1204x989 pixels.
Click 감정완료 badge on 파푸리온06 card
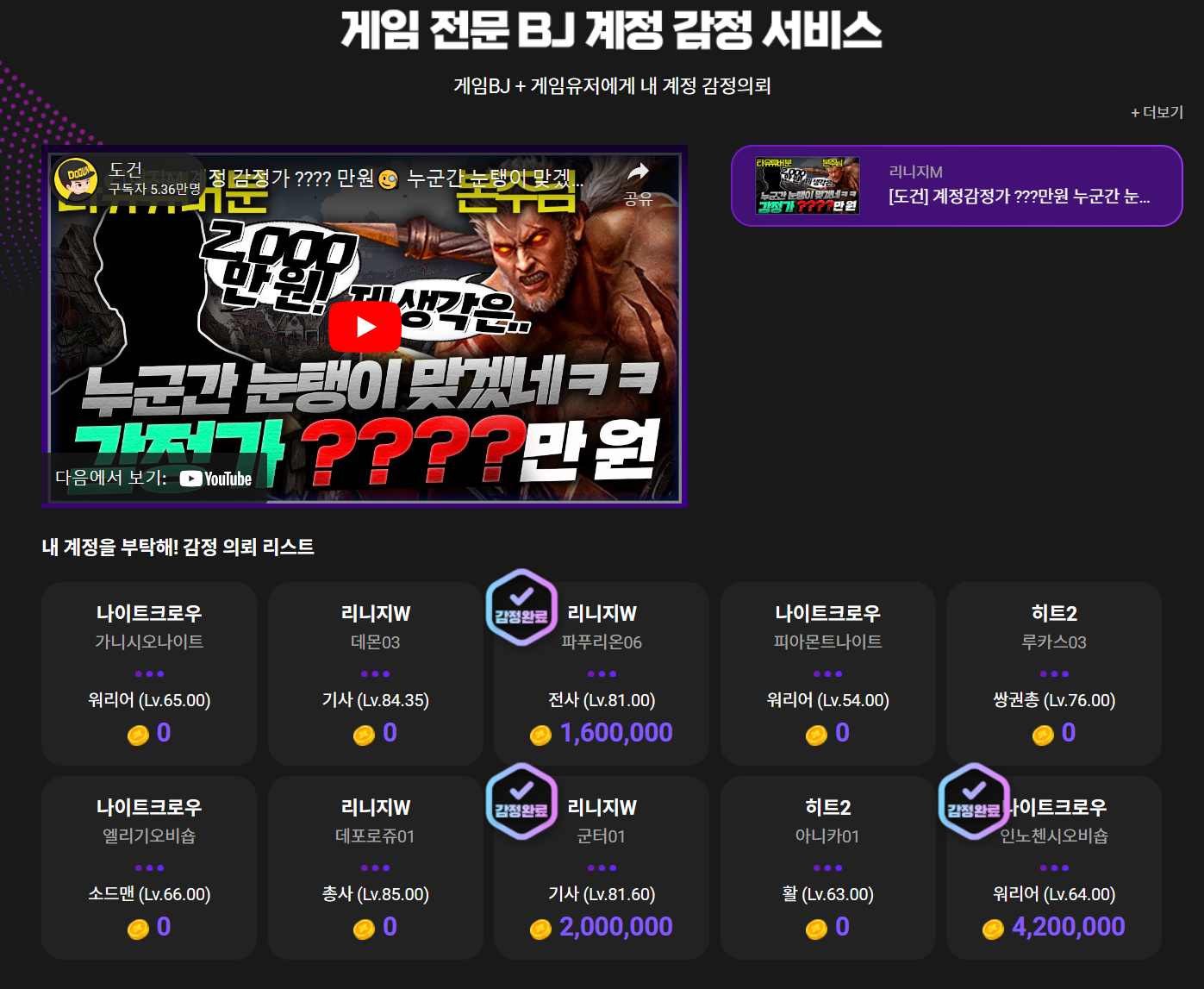521,607
